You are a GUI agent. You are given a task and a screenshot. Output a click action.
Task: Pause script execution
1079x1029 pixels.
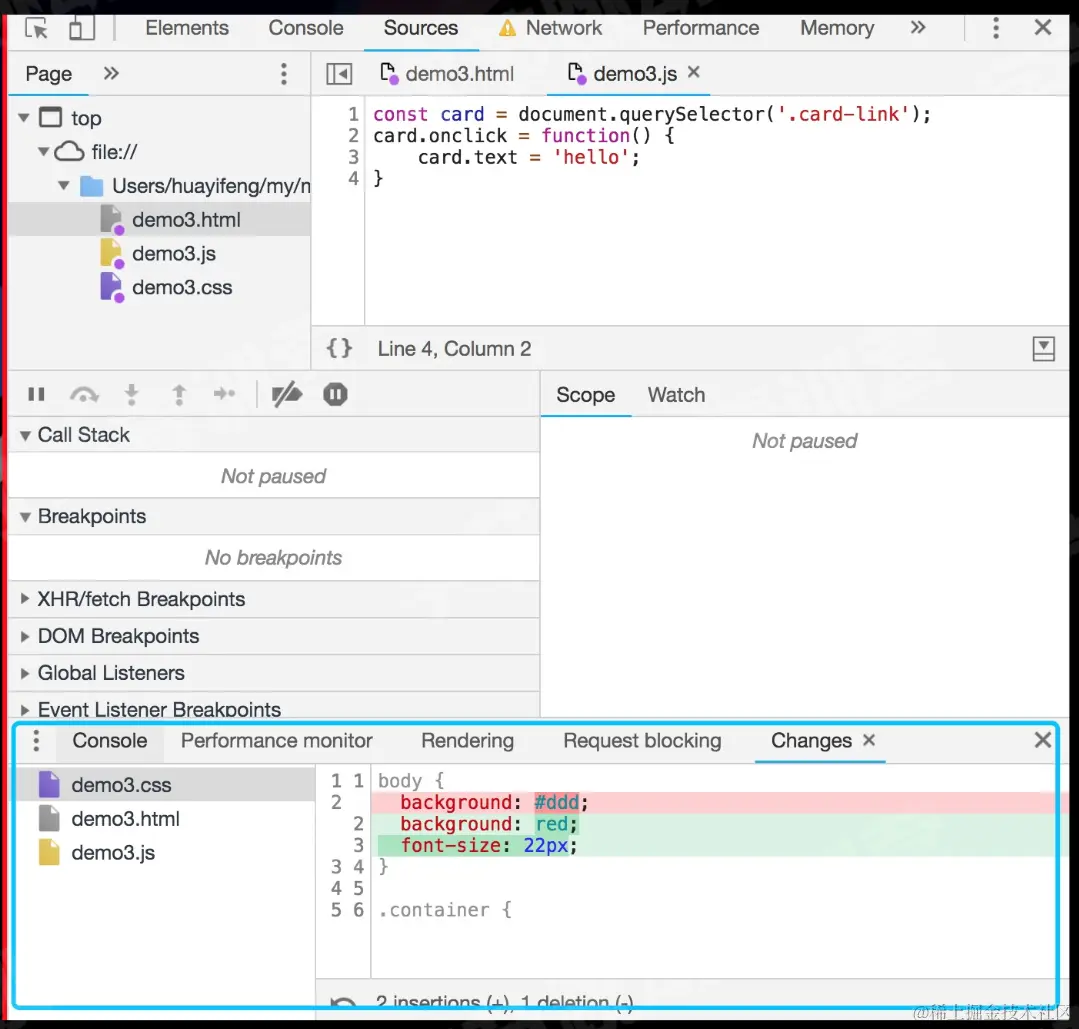36,394
